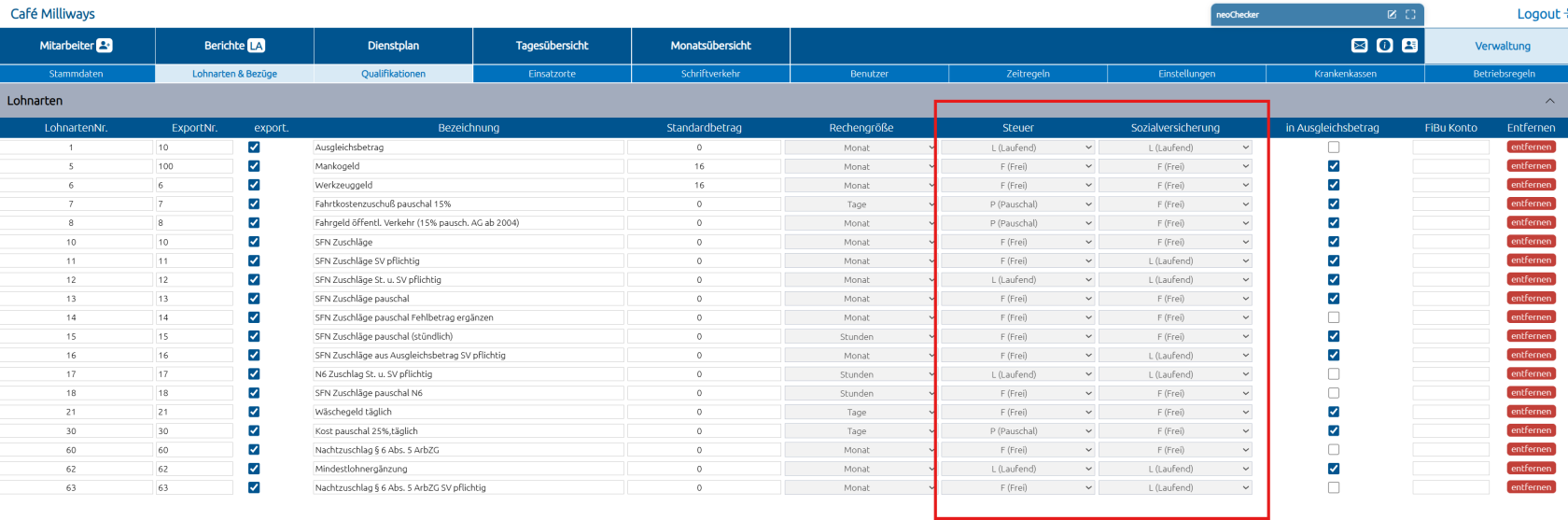
Task: Click the Logout link
Action: (1538, 14)
